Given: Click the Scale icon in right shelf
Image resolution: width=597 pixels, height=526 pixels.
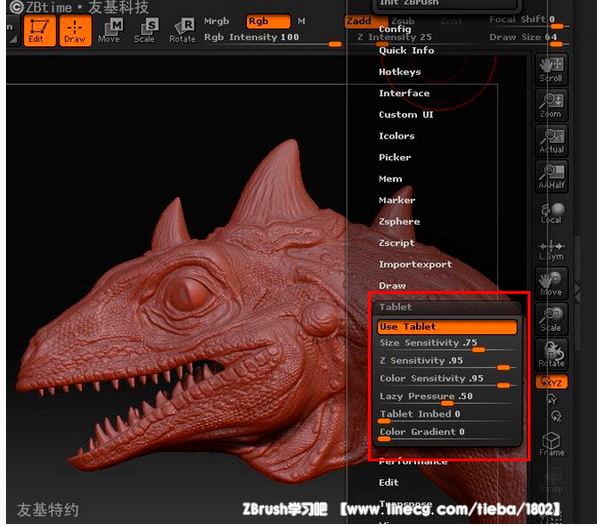Looking at the screenshot, I should [551, 319].
